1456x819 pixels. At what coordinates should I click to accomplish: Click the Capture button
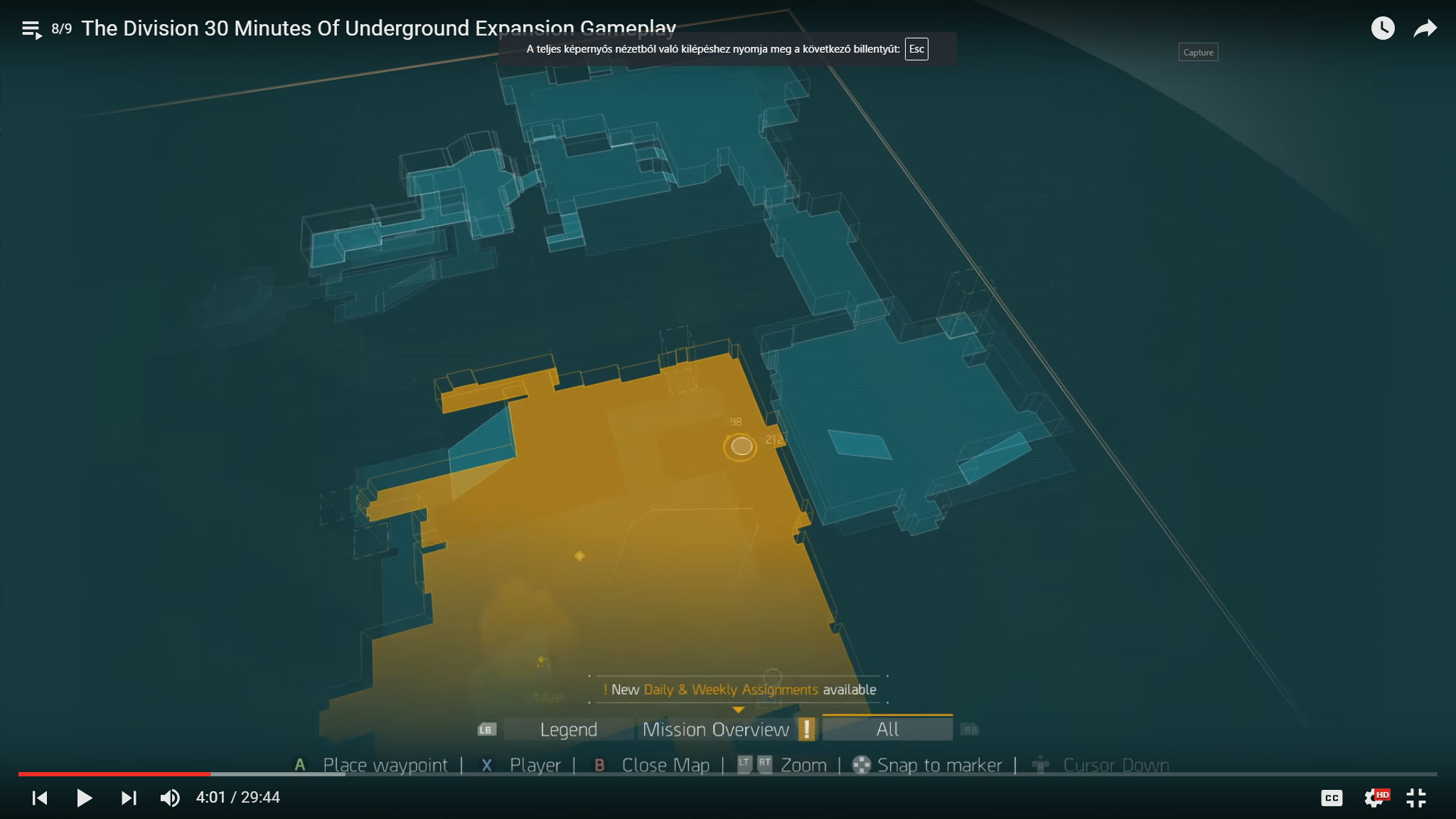tap(1198, 52)
